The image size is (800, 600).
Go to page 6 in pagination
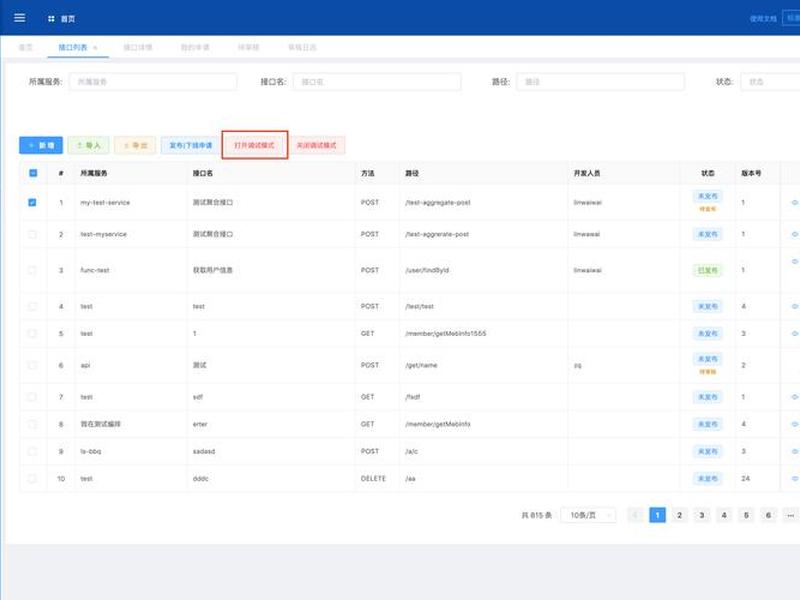point(768,515)
